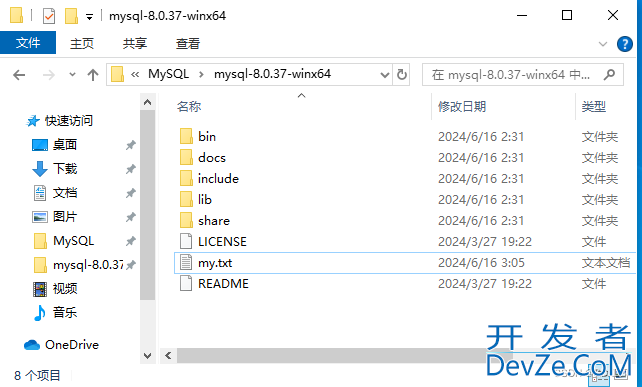Image resolution: width=642 pixels, height=387 pixels.
Task: Click the pin icon next to 文档
Action: 130,193
